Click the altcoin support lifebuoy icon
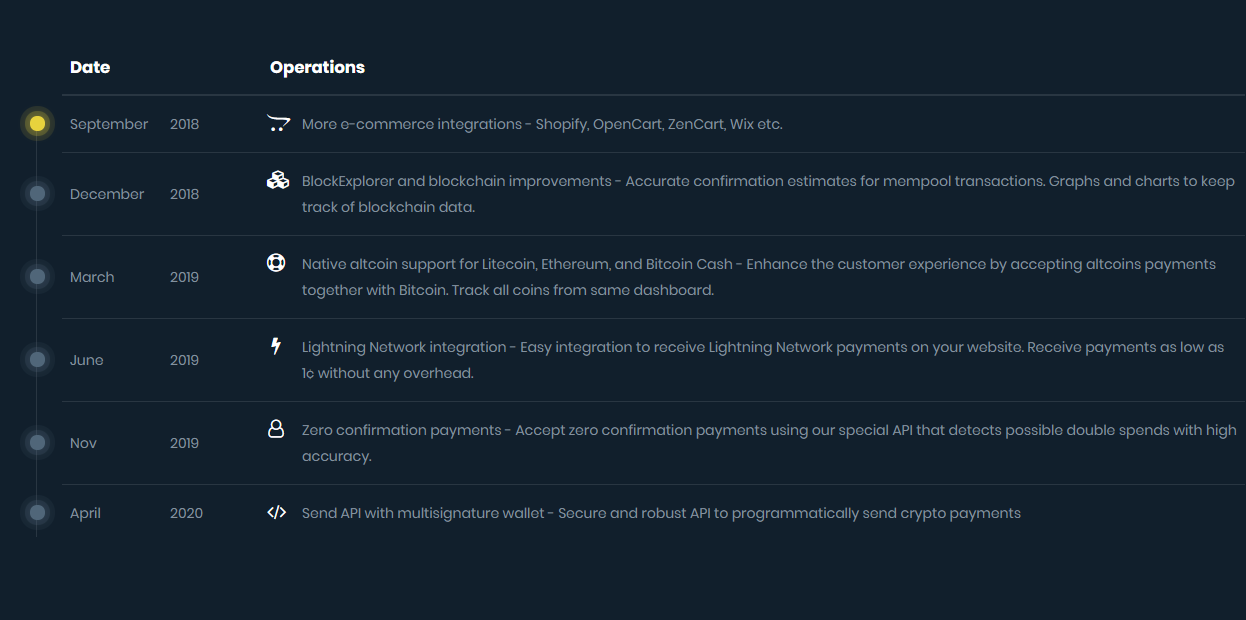The image size is (1246, 620). pos(277,263)
